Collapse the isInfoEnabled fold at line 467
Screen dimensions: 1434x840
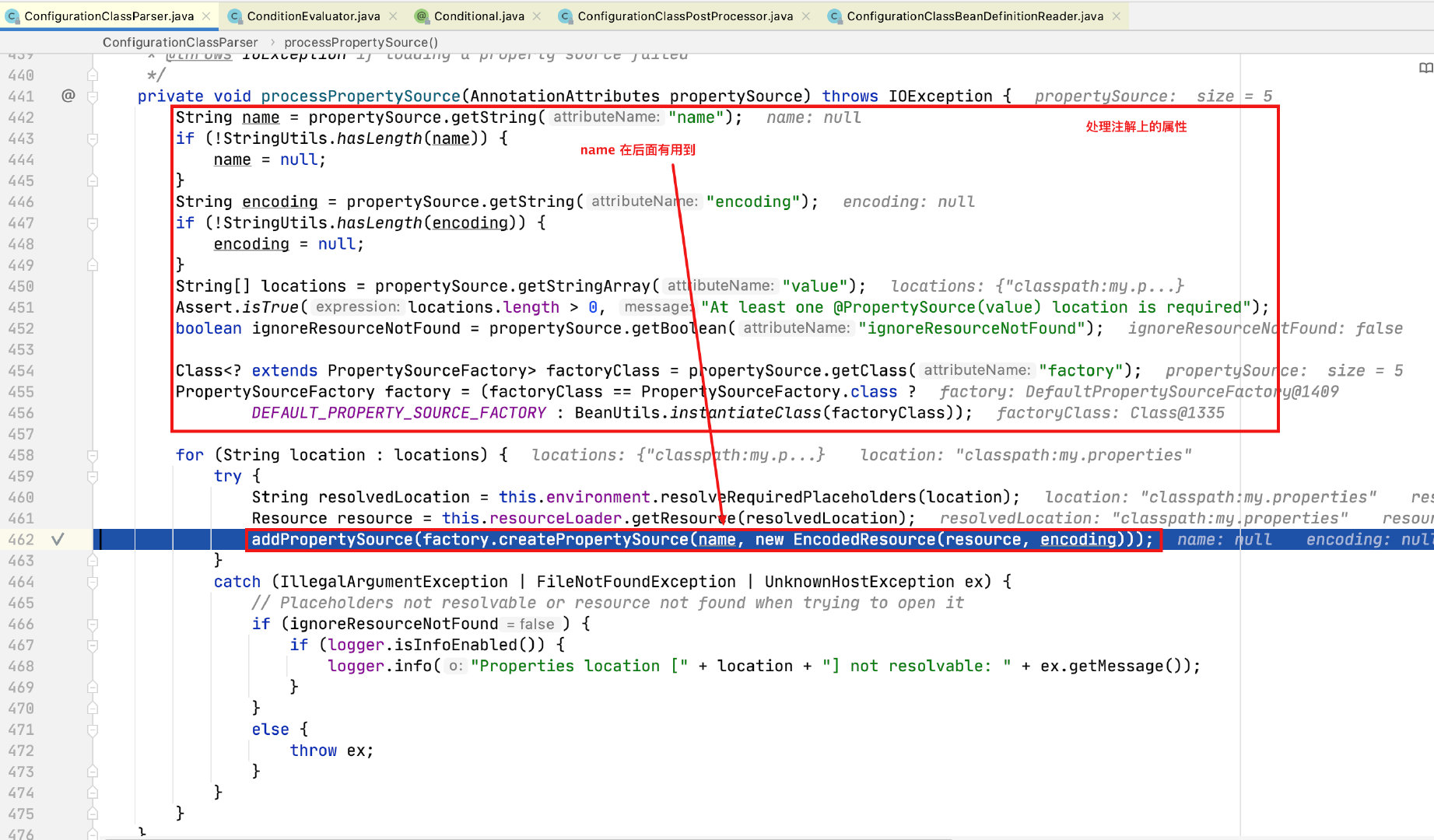pyautogui.click(x=93, y=645)
